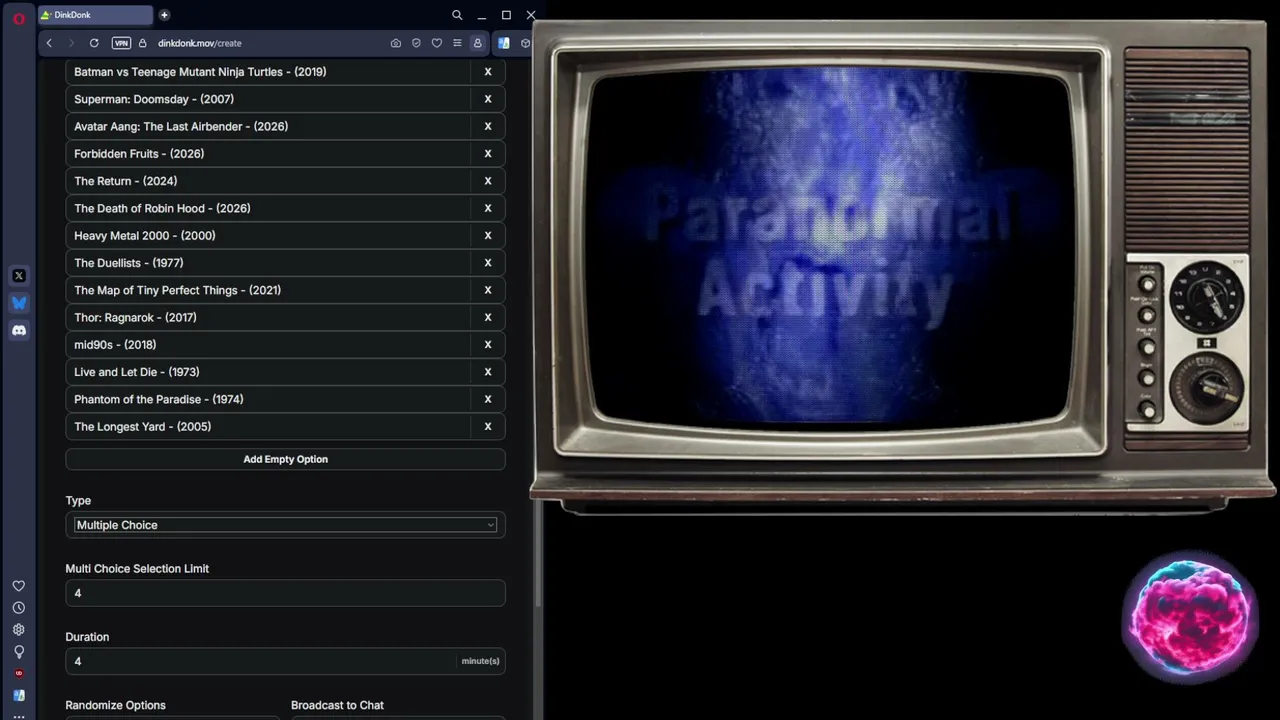
Task: Bookmark this page with the heart icon
Action: pyautogui.click(x=437, y=43)
